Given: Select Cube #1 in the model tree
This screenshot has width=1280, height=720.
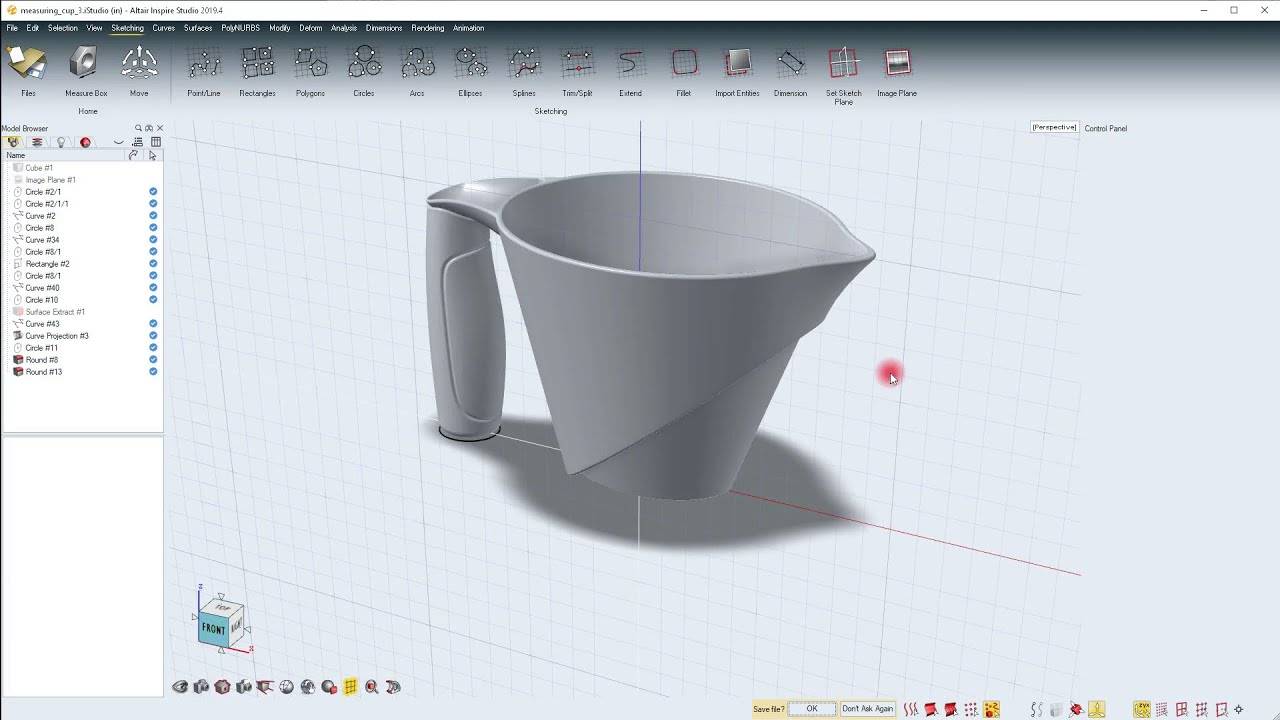Looking at the screenshot, I should pyautogui.click(x=39, y=168).
